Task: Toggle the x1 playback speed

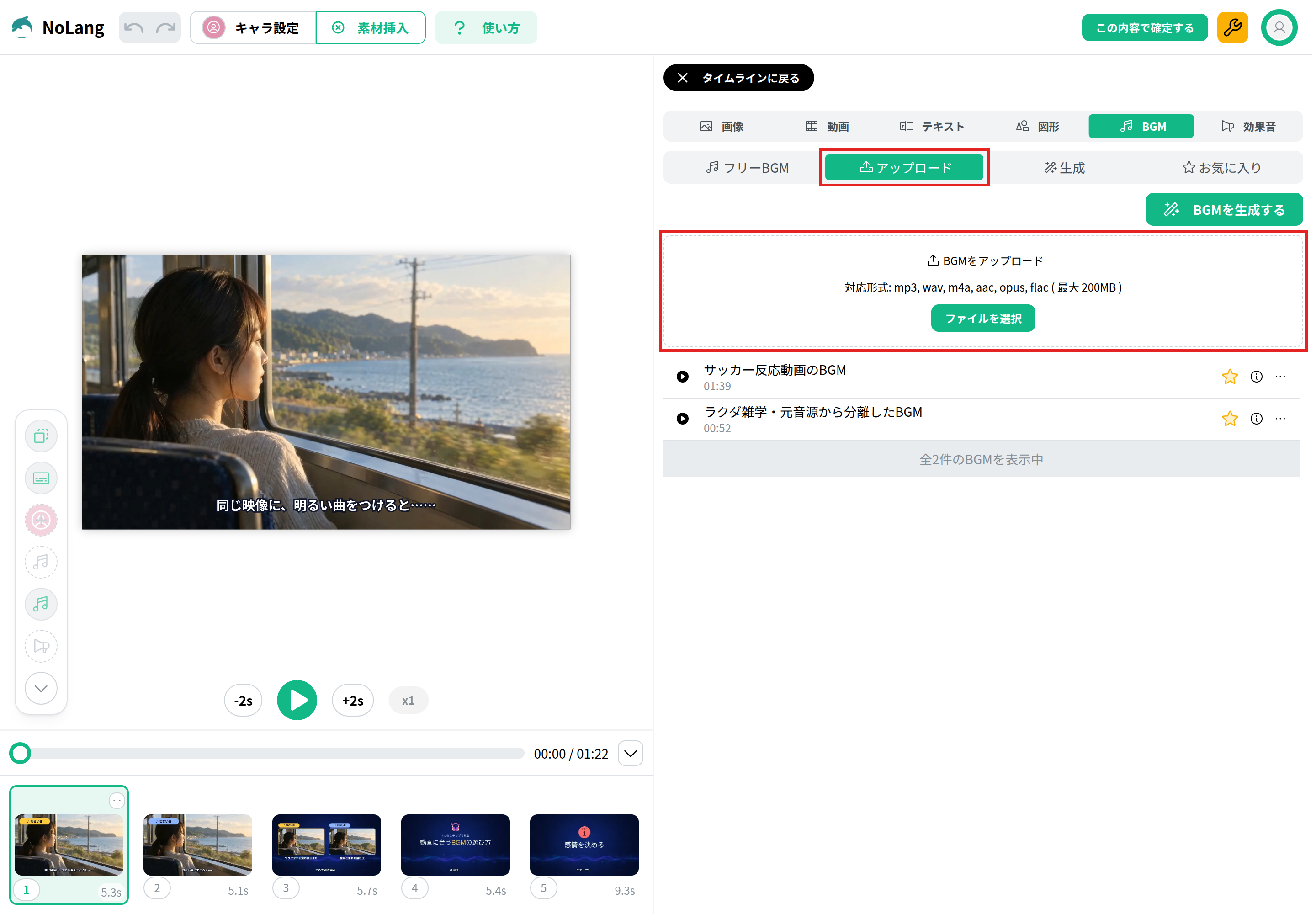Action: coord(408,701)
